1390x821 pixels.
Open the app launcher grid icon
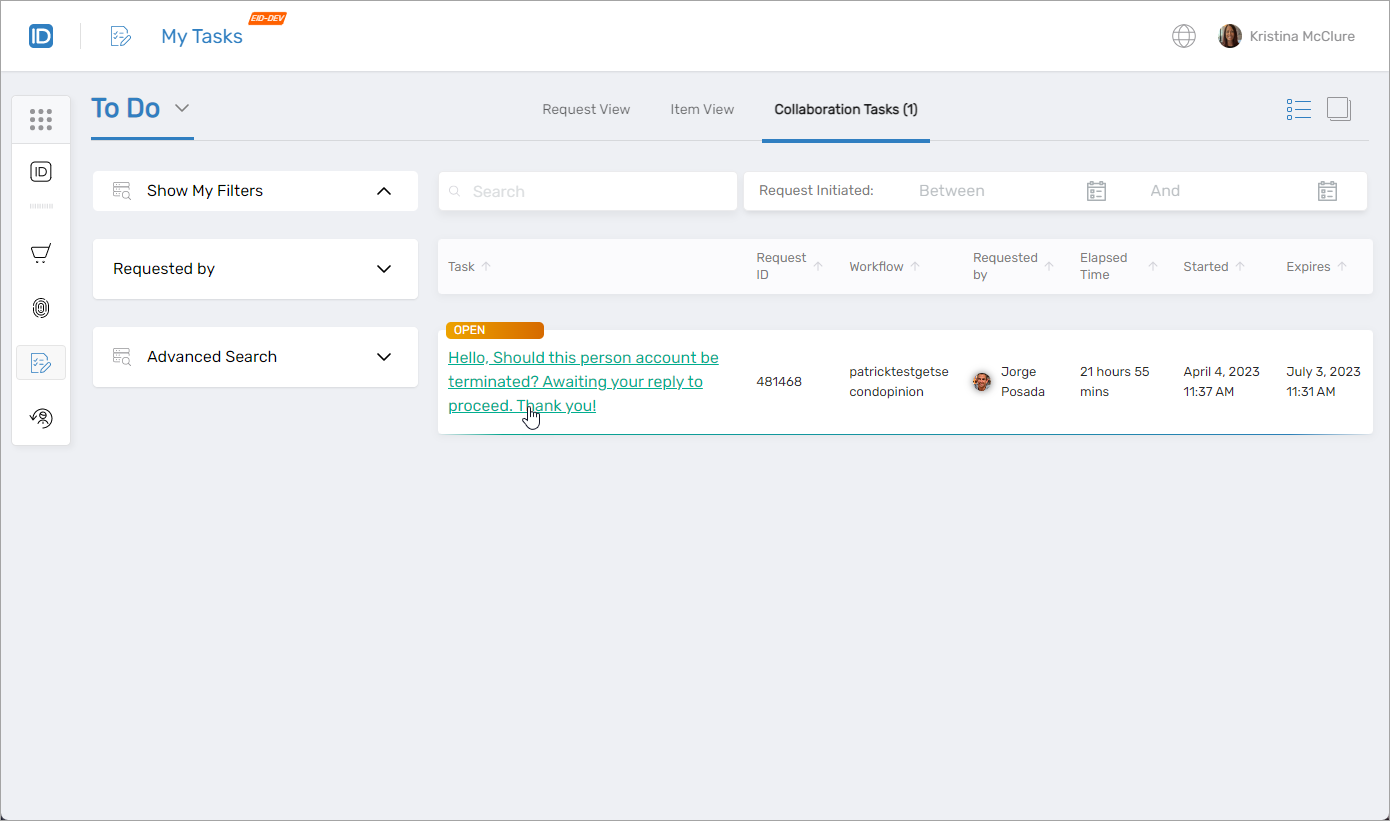coord(40,119)
